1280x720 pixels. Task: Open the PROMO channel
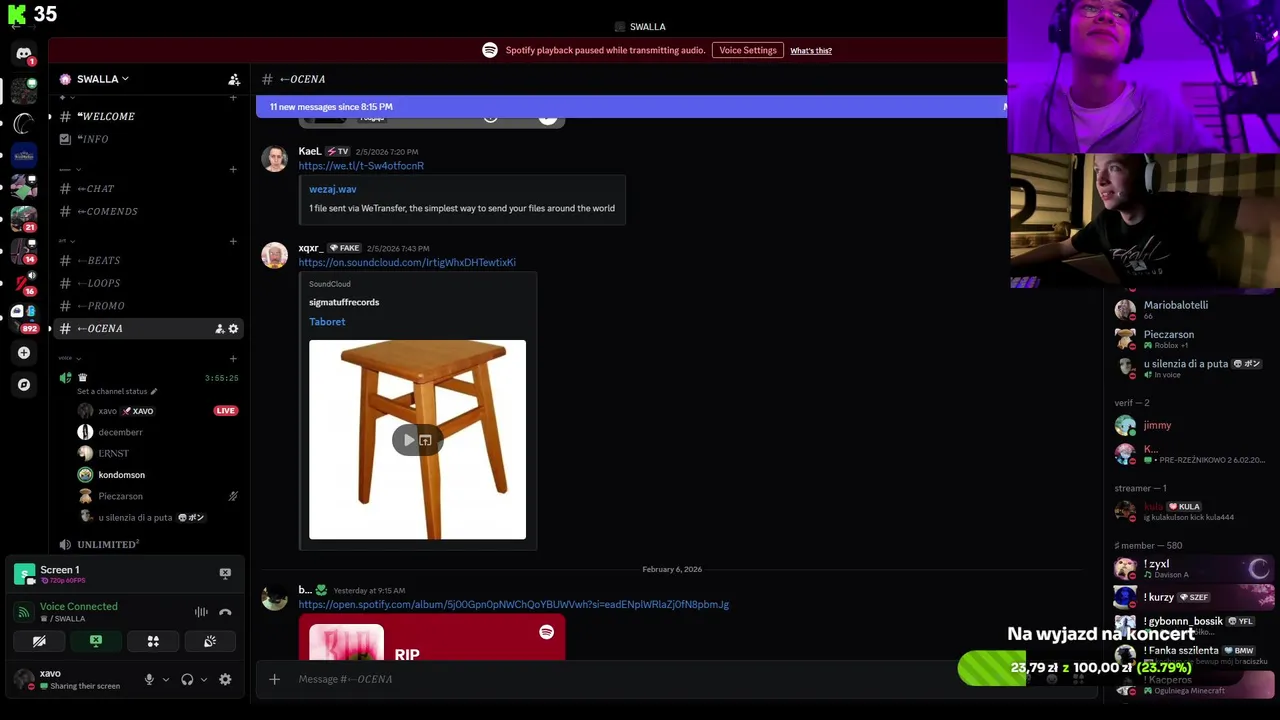point(148,306)
